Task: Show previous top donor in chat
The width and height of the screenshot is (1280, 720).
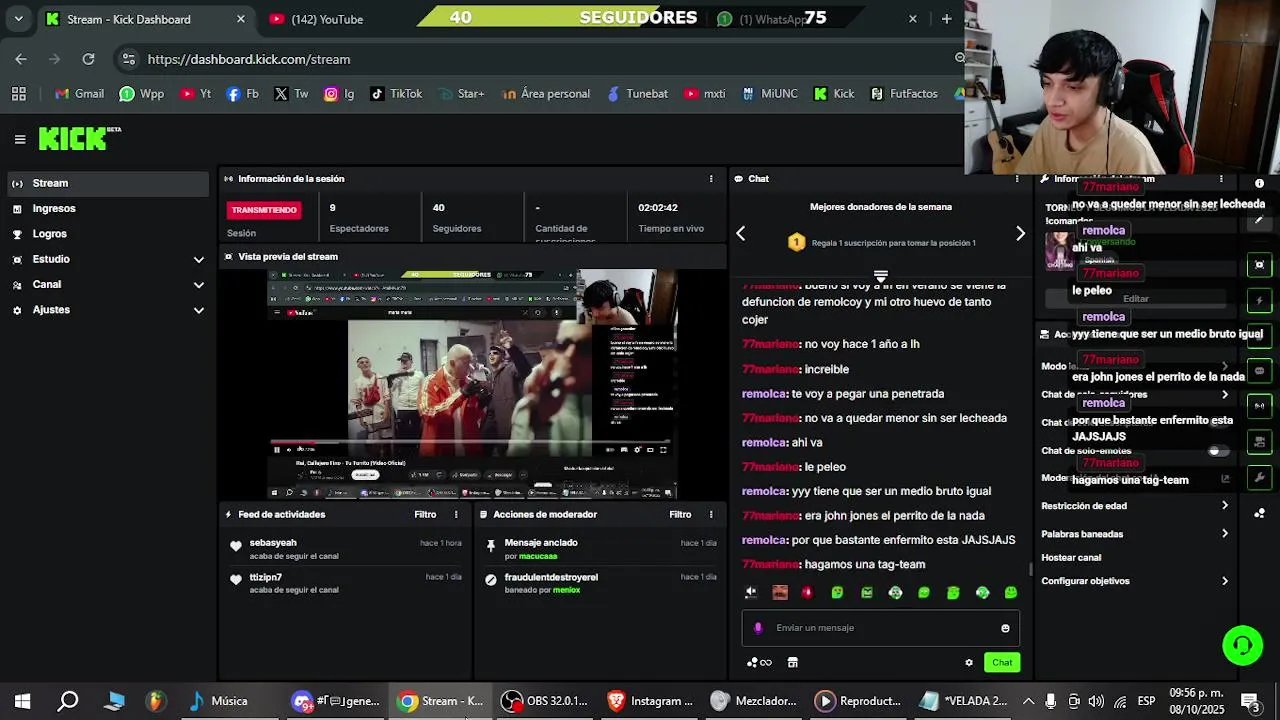Action: 741,233
